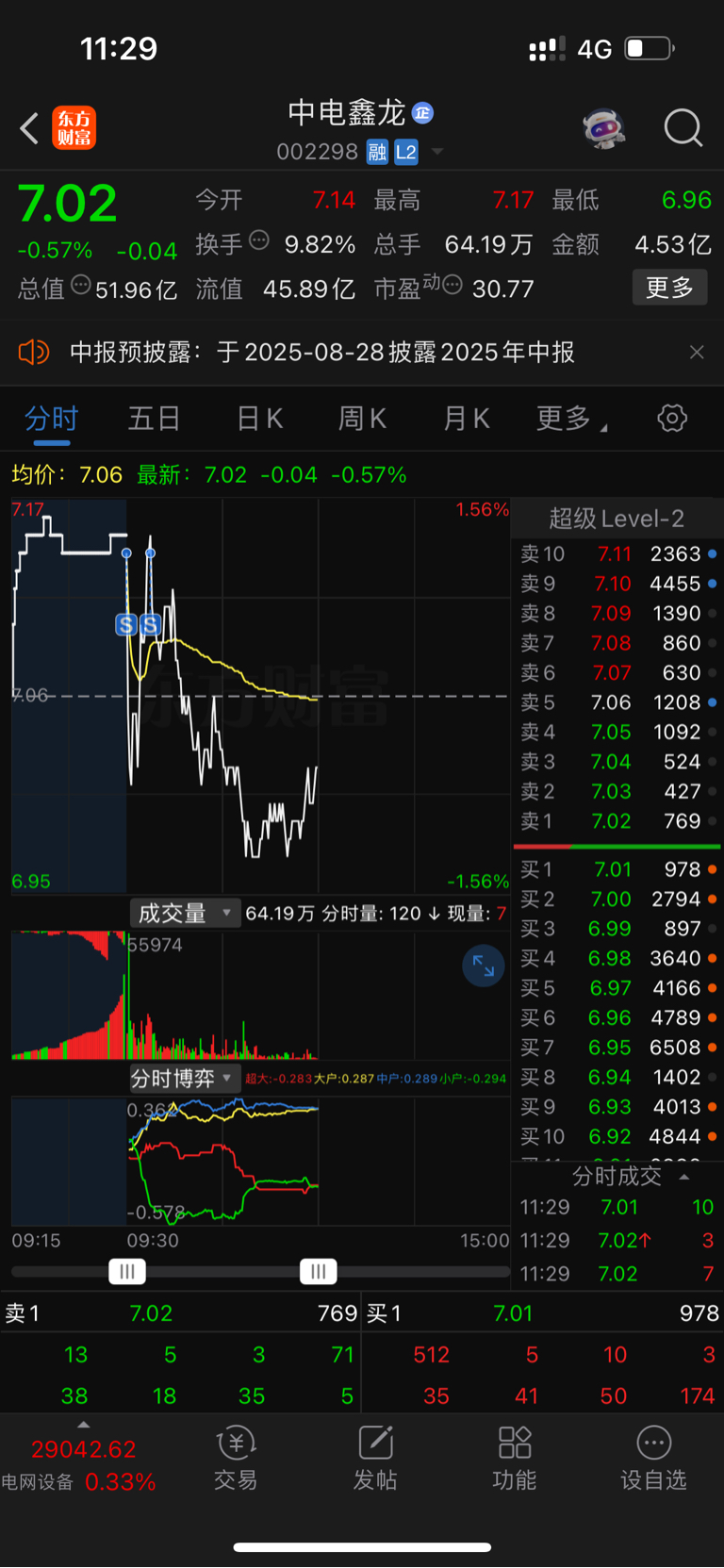Tap the 174 buy queue order

(x=697, y=1396)
